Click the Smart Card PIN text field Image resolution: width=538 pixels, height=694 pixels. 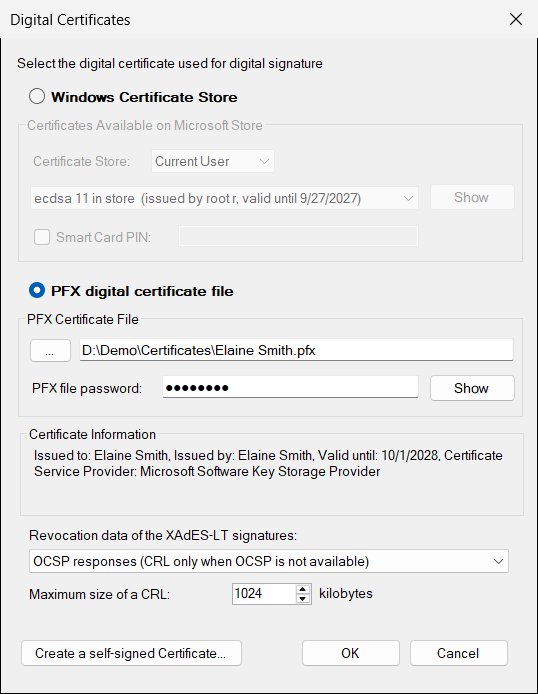tap(298, 236)
